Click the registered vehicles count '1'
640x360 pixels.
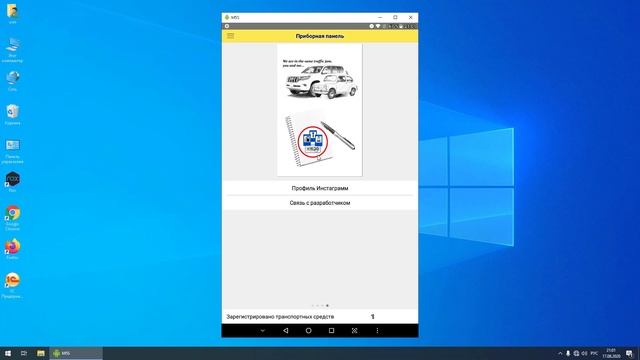tap(372, 316)
